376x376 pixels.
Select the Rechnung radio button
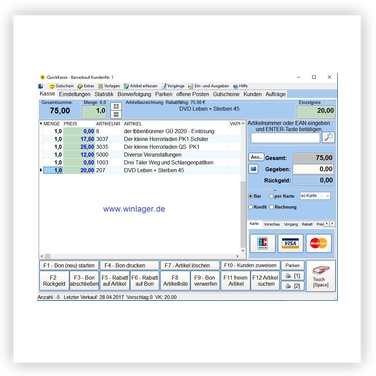pyautogui.click(x=271, y=207)
